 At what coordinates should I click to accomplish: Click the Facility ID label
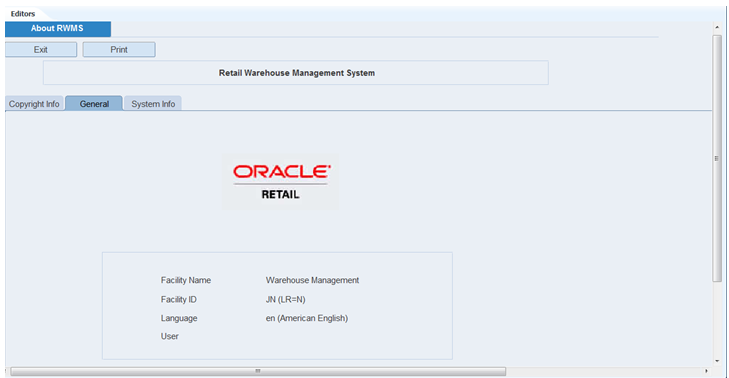(x=179, y=299)
